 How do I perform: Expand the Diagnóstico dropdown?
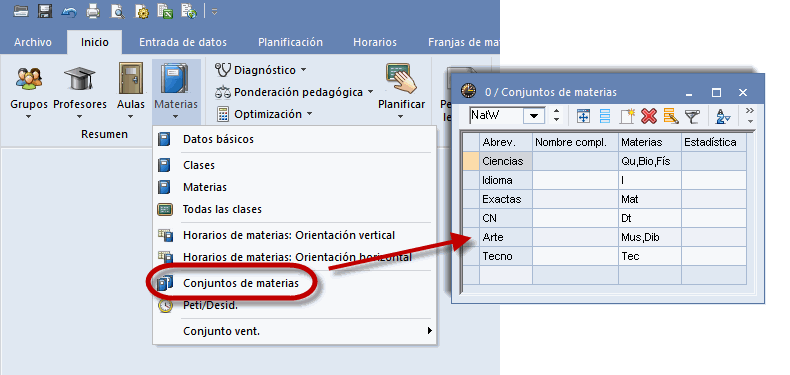[x=260, y=70]
